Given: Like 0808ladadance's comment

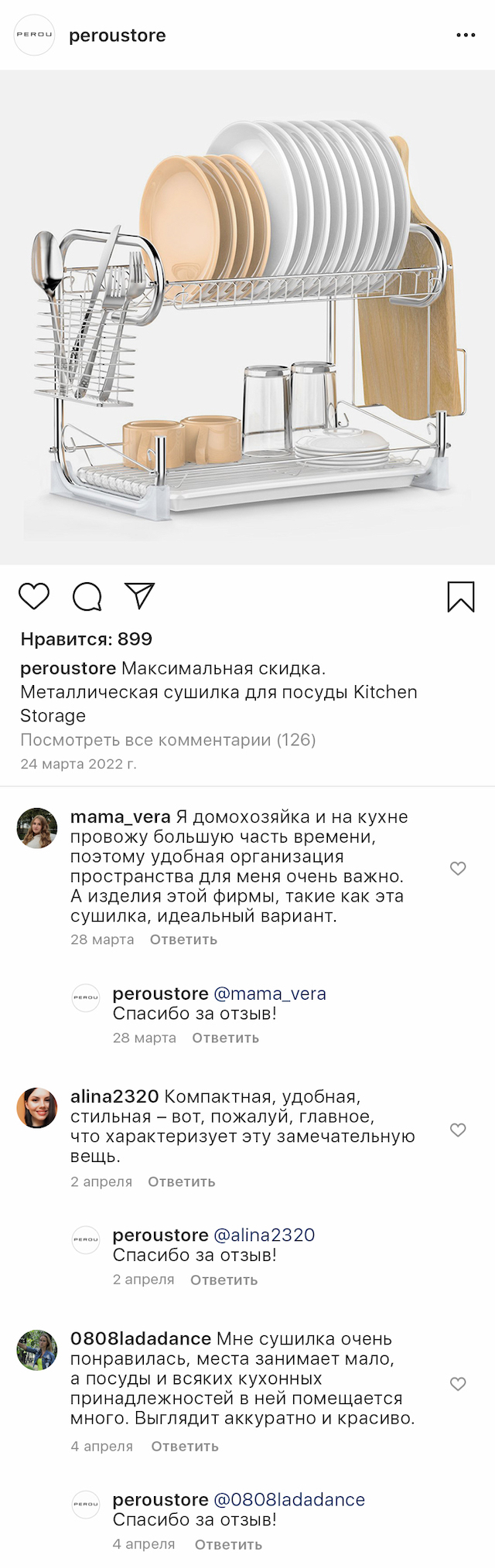Looking at the screenshot, I should point(458,1383).
